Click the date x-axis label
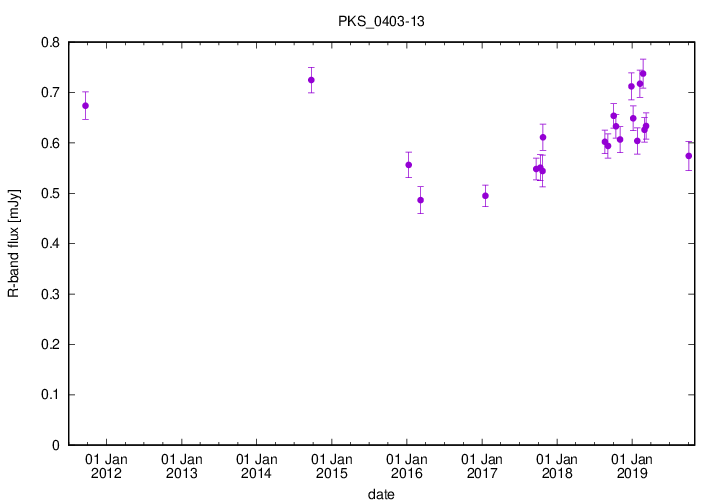 [x=380, y=494]
